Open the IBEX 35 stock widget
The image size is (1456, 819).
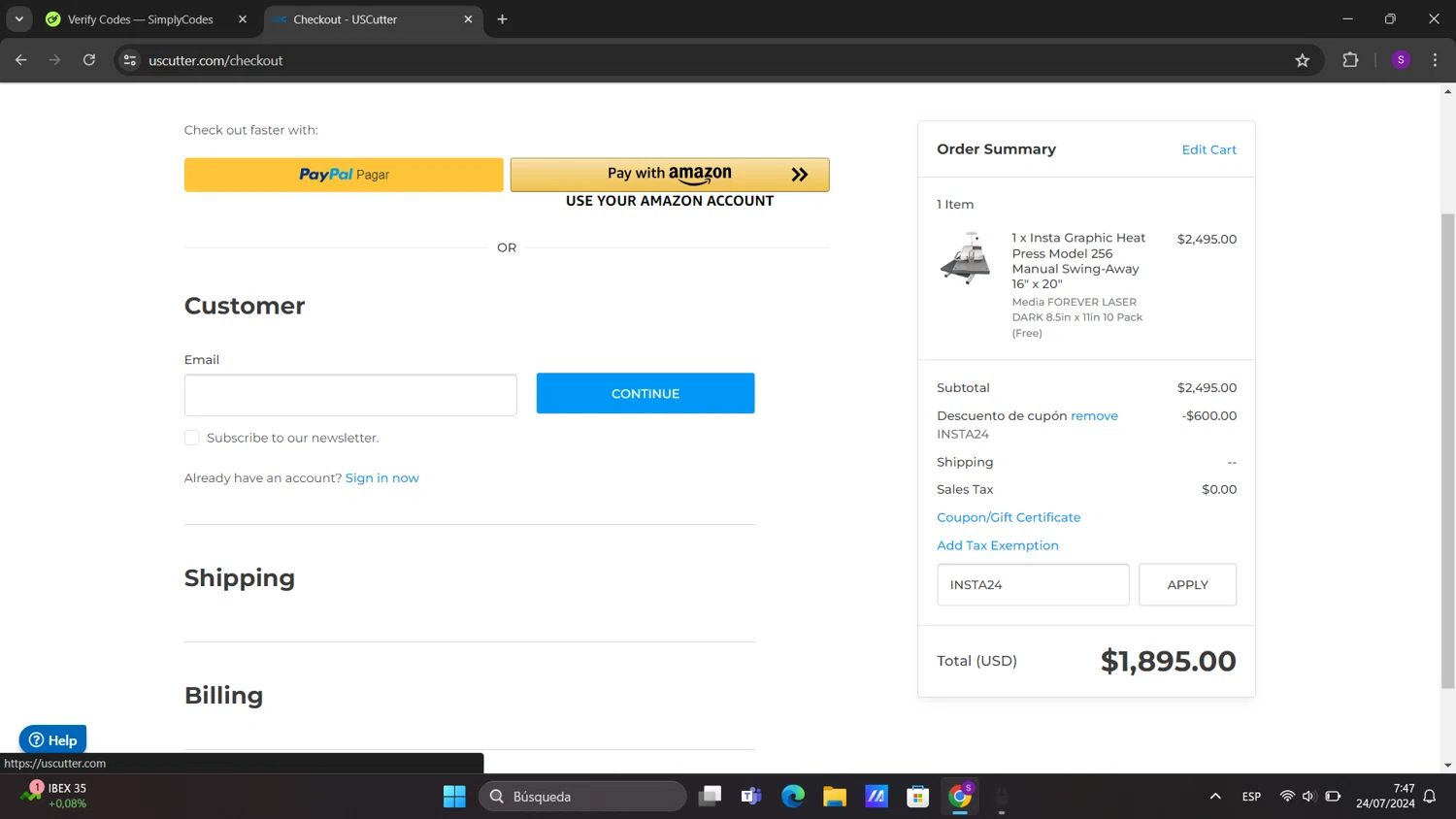[x=56, y=796]
